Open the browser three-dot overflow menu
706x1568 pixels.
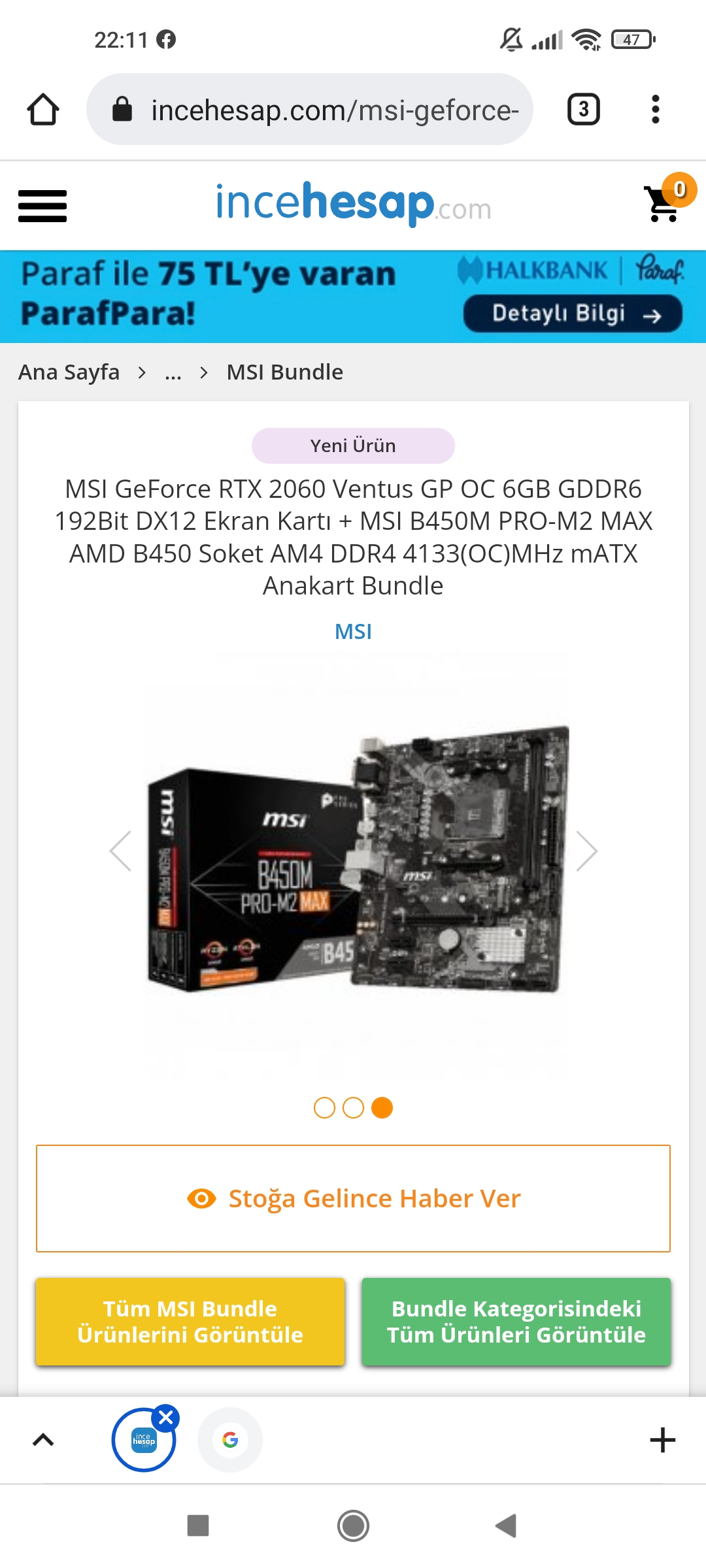coord(655,109)
